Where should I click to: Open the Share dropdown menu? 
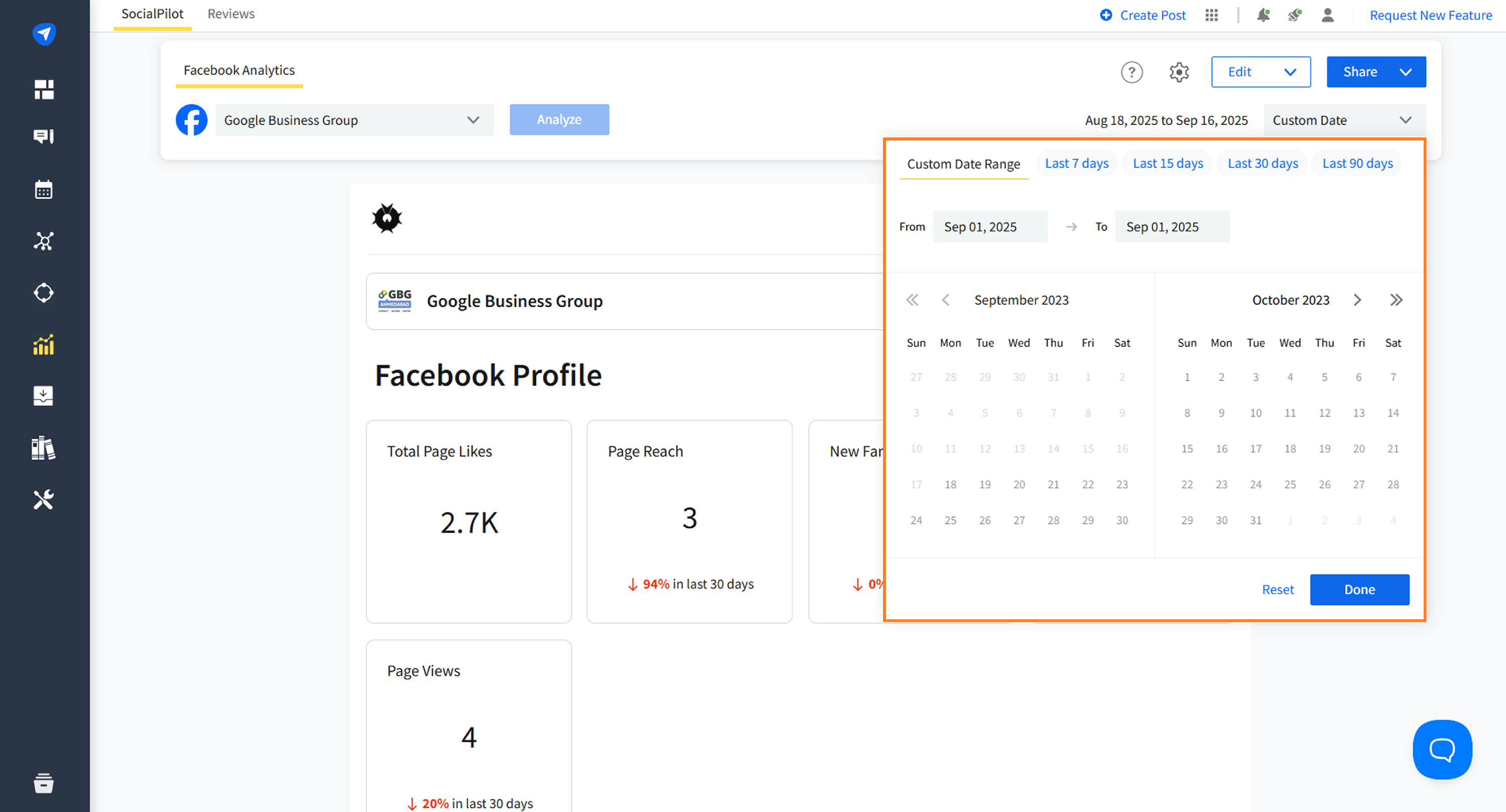pyautogui.click(x=1376, y=72)
